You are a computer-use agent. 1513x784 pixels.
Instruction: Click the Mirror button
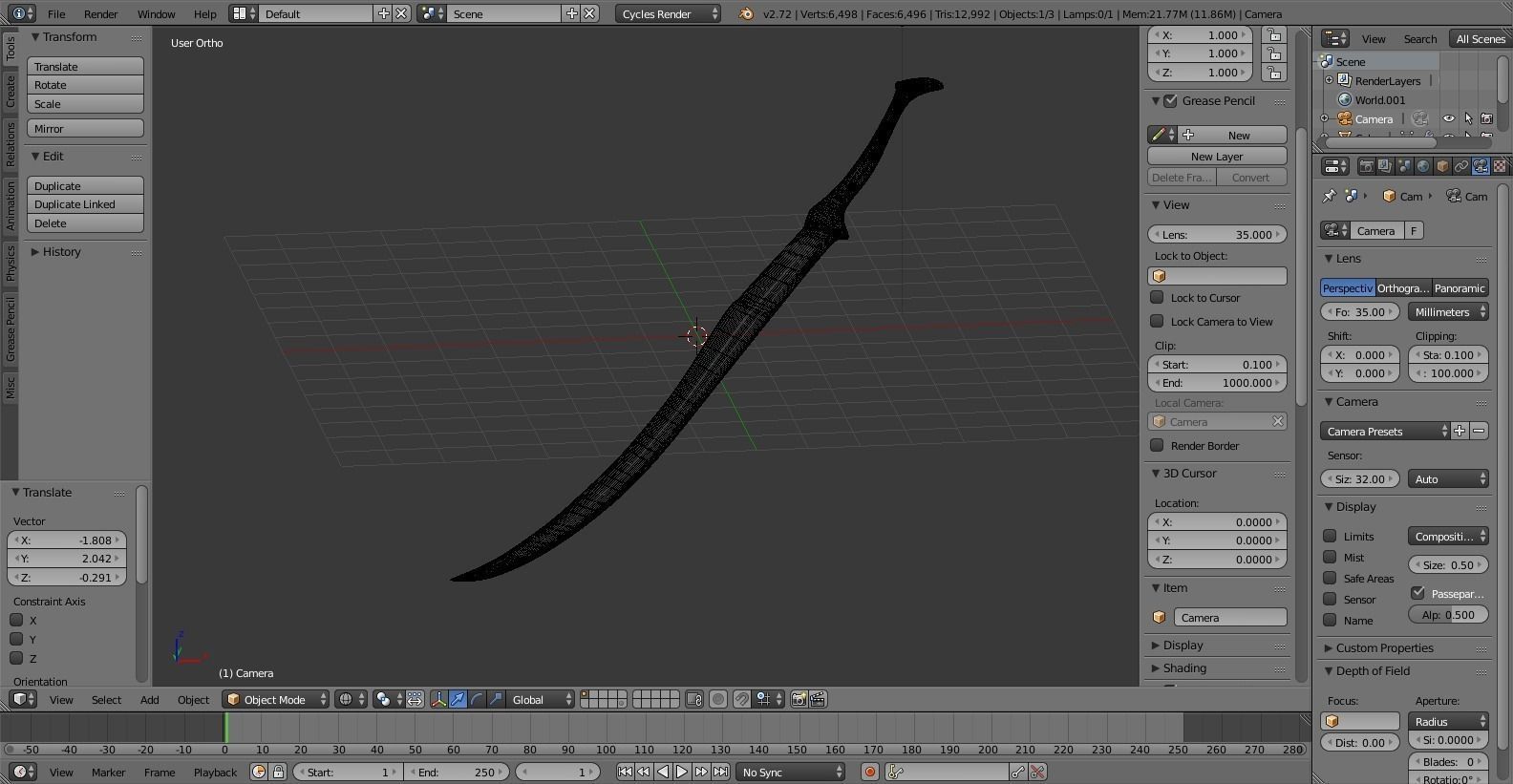point(85,128)
